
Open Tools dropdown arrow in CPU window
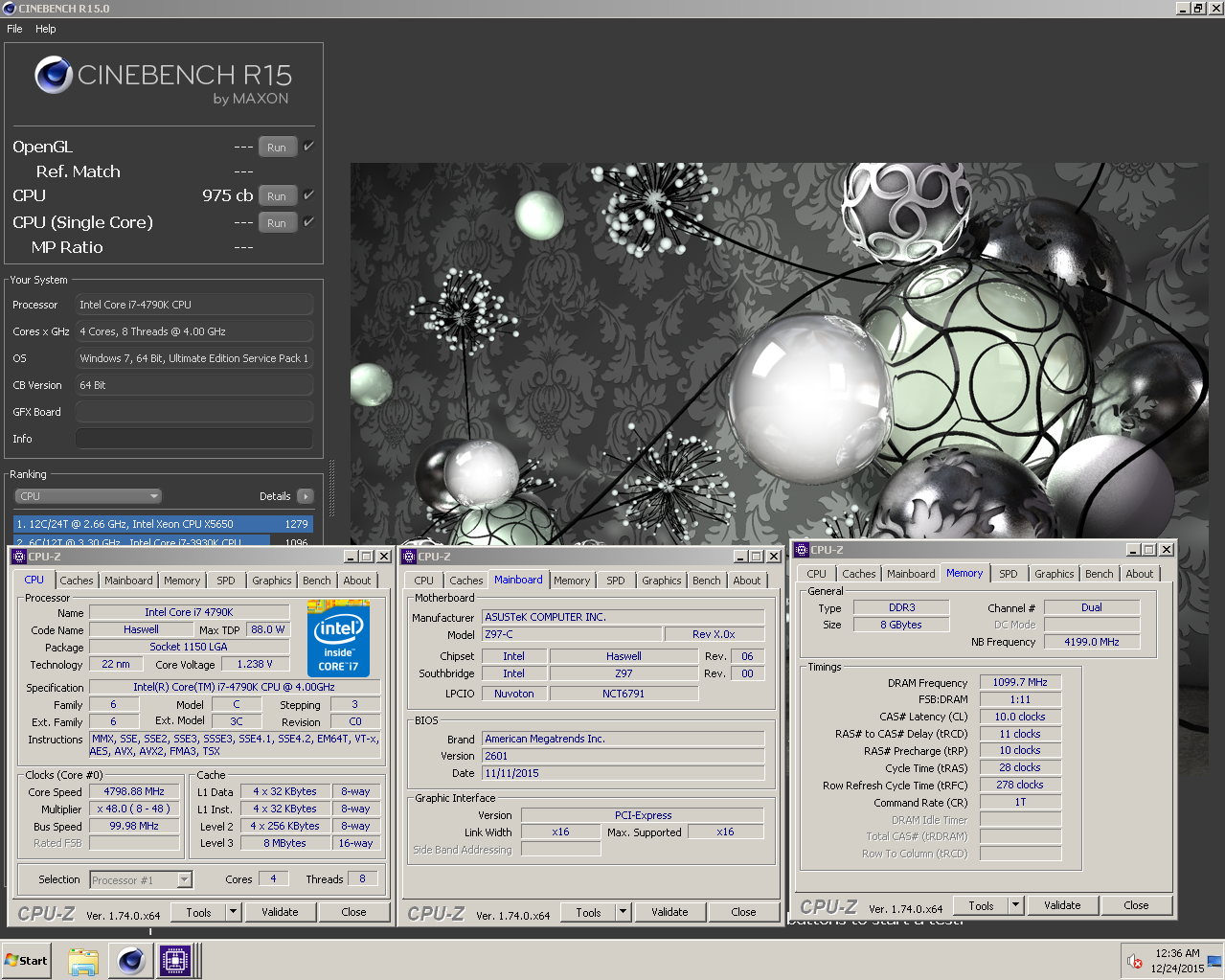233,912
